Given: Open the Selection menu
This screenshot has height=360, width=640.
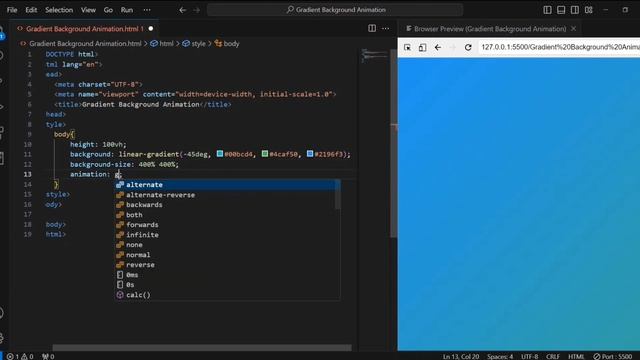Looking at the screenshot, I should pyautogui.click(x=59, y=10).
